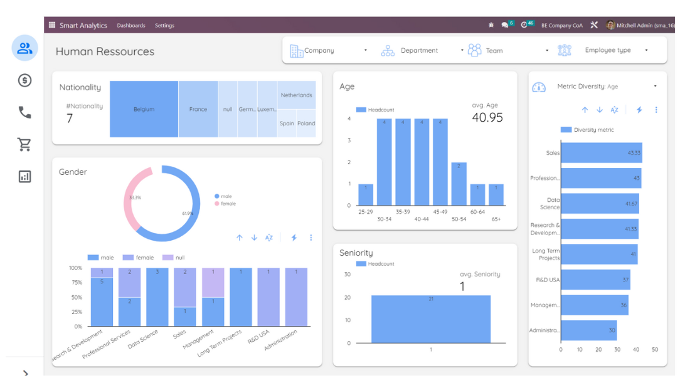Image resolution: width=690 pixels, height=388 pixels.
Task: Open the Human Resources people sidebar icon
Action: point(25,48)
